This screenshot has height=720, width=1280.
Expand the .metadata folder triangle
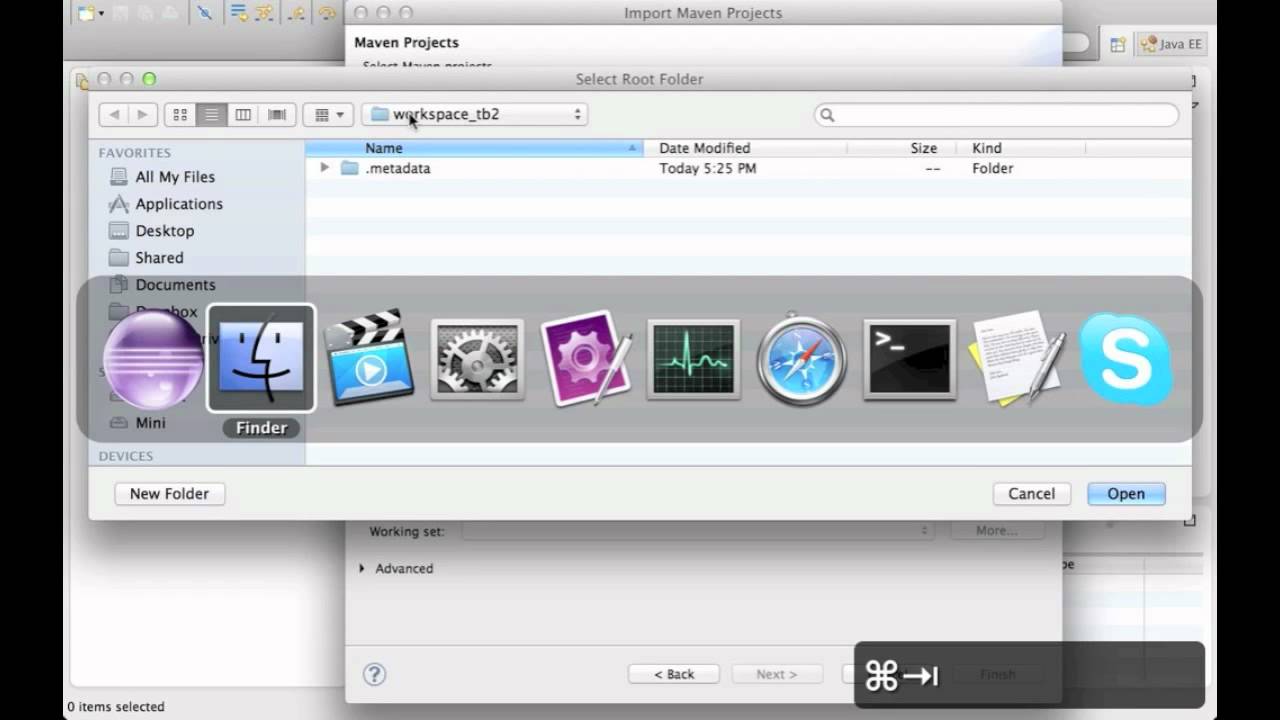pos(324,168)
